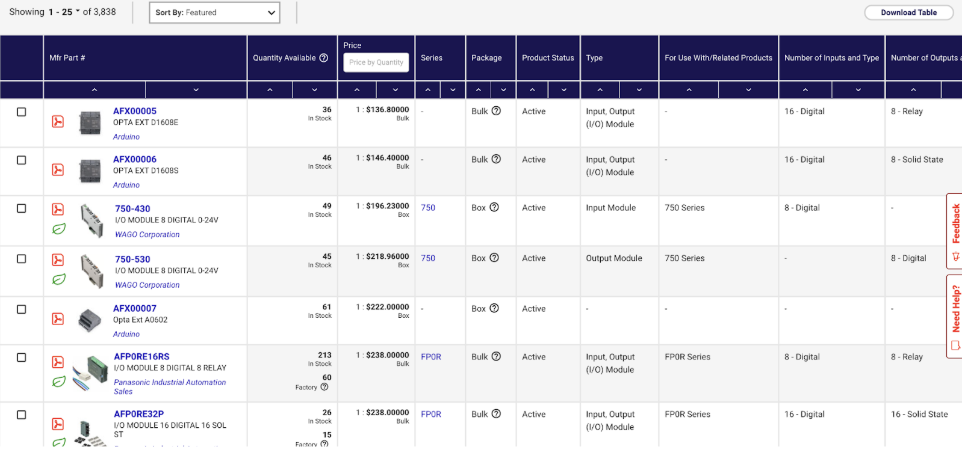Sort Mfr Part # column ascending
This screenshot has height=462, width=962.
click(x=94, y=90)
